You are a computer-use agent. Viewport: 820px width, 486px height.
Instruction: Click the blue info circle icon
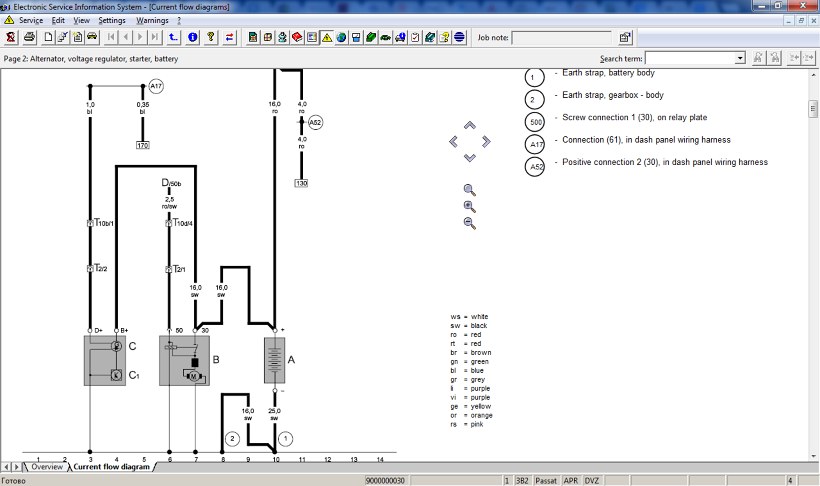(192, 37)
